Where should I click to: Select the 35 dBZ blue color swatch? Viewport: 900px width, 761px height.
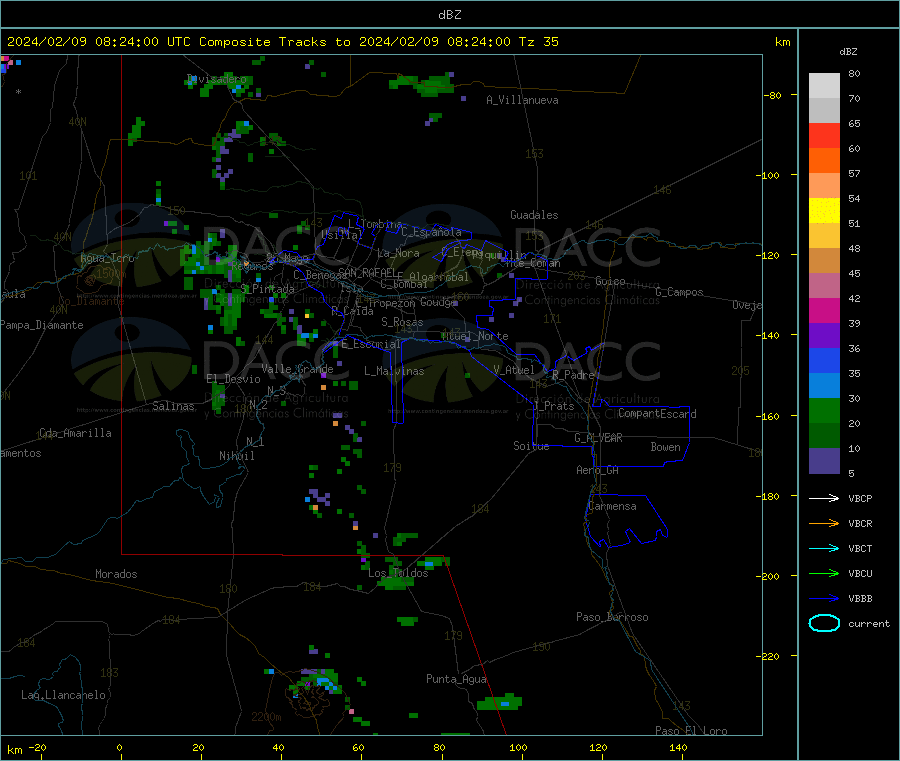[824, 386]
